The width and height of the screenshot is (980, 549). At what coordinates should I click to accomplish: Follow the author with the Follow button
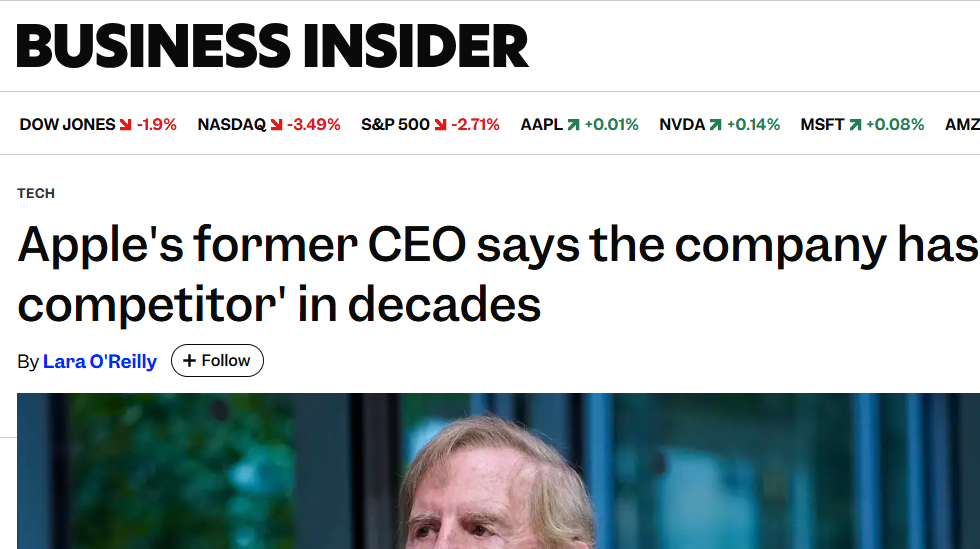click(217, 361)
